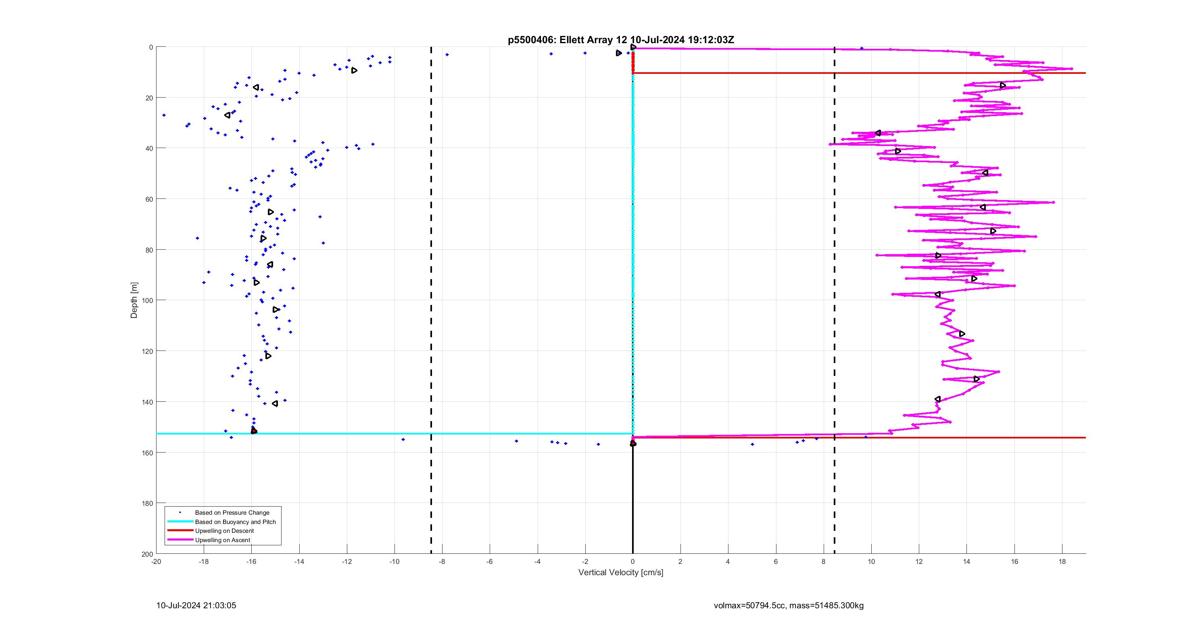Click the x-axis tick label '-4'
Image resolution: width=1200 pixels, height=622 pixels.
coord(538,562)
